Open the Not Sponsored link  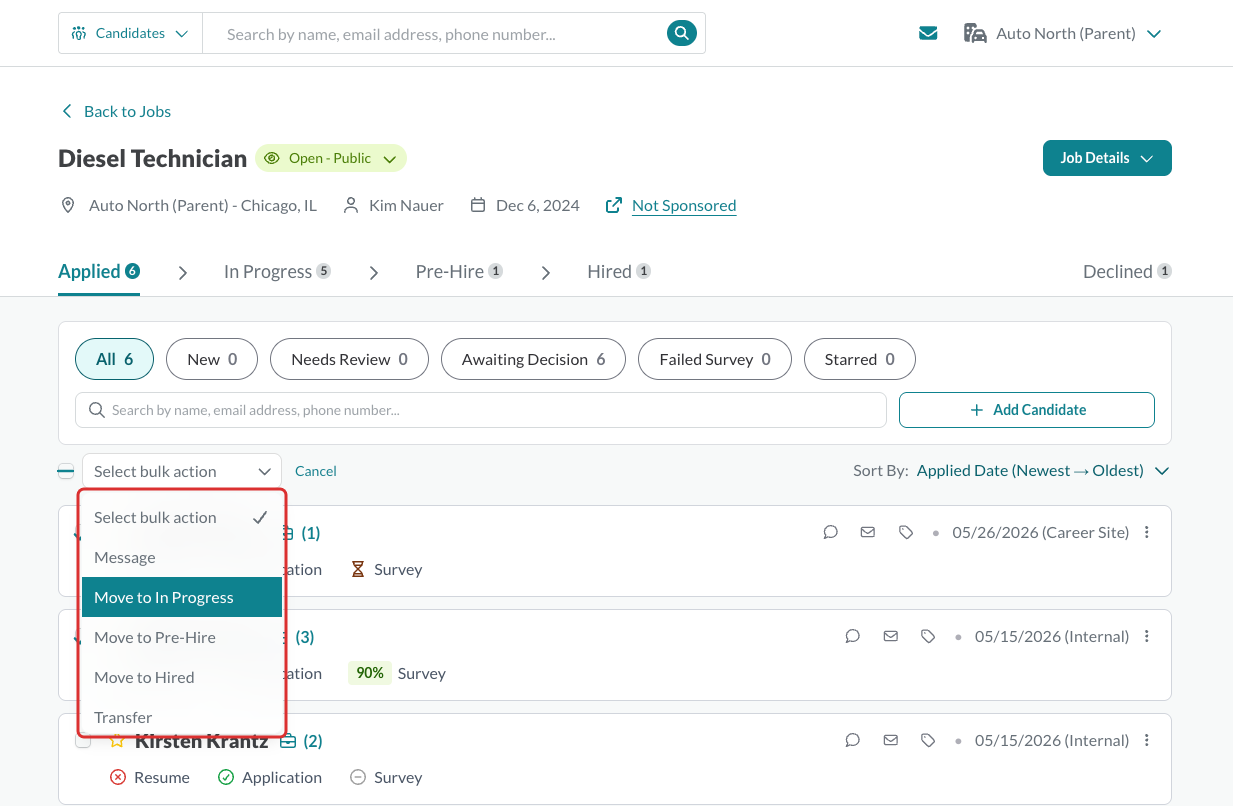(x=684, y=206)
